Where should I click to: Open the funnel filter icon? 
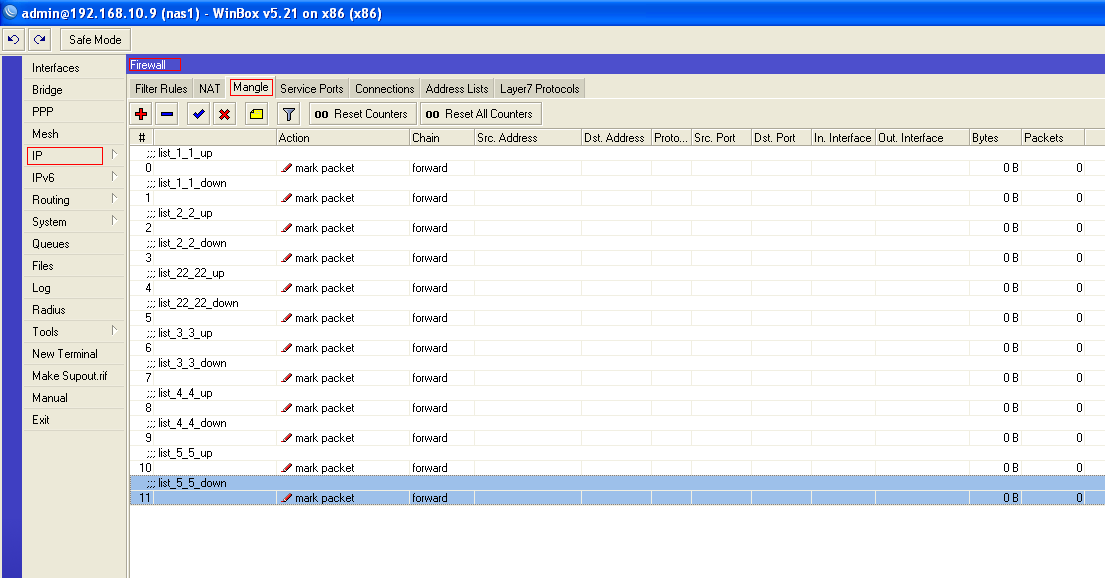point(288,114)
